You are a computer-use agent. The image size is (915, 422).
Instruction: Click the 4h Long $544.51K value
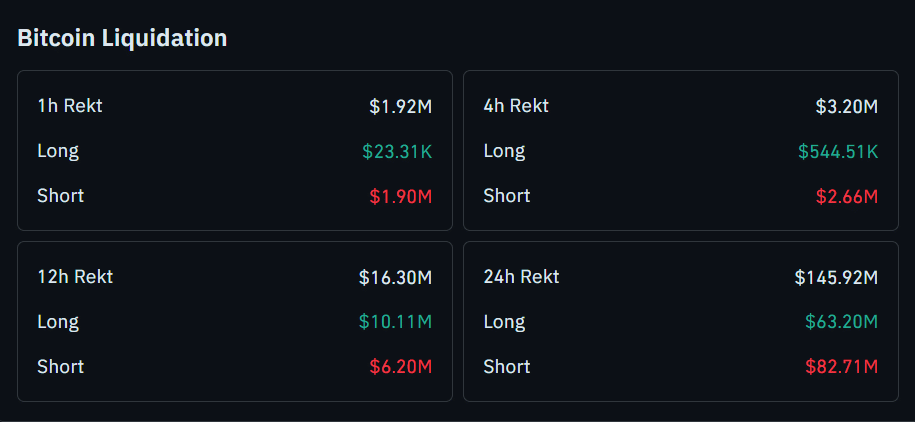tap(838, 152)
